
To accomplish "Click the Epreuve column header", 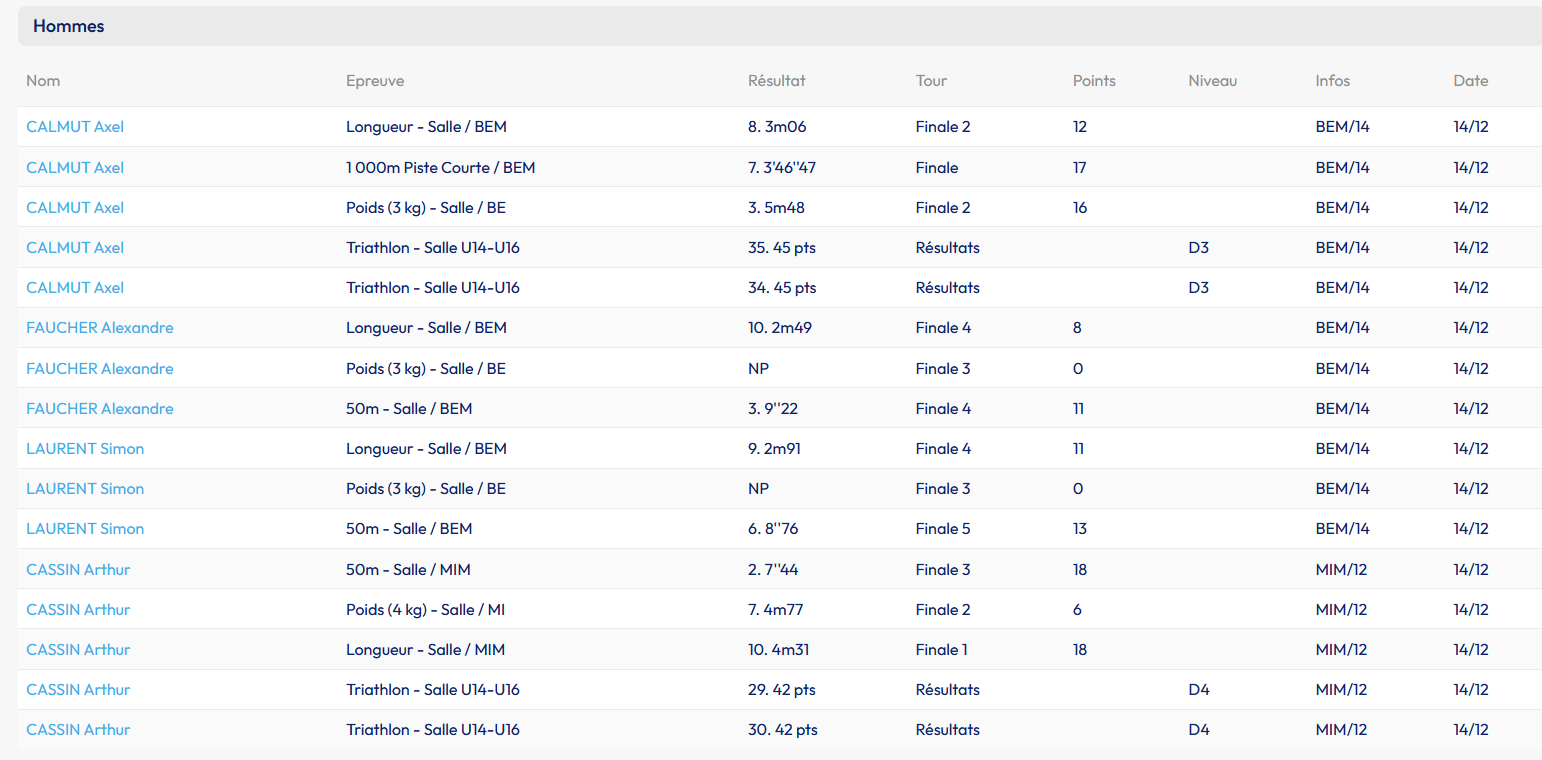I will click(375, 81).
